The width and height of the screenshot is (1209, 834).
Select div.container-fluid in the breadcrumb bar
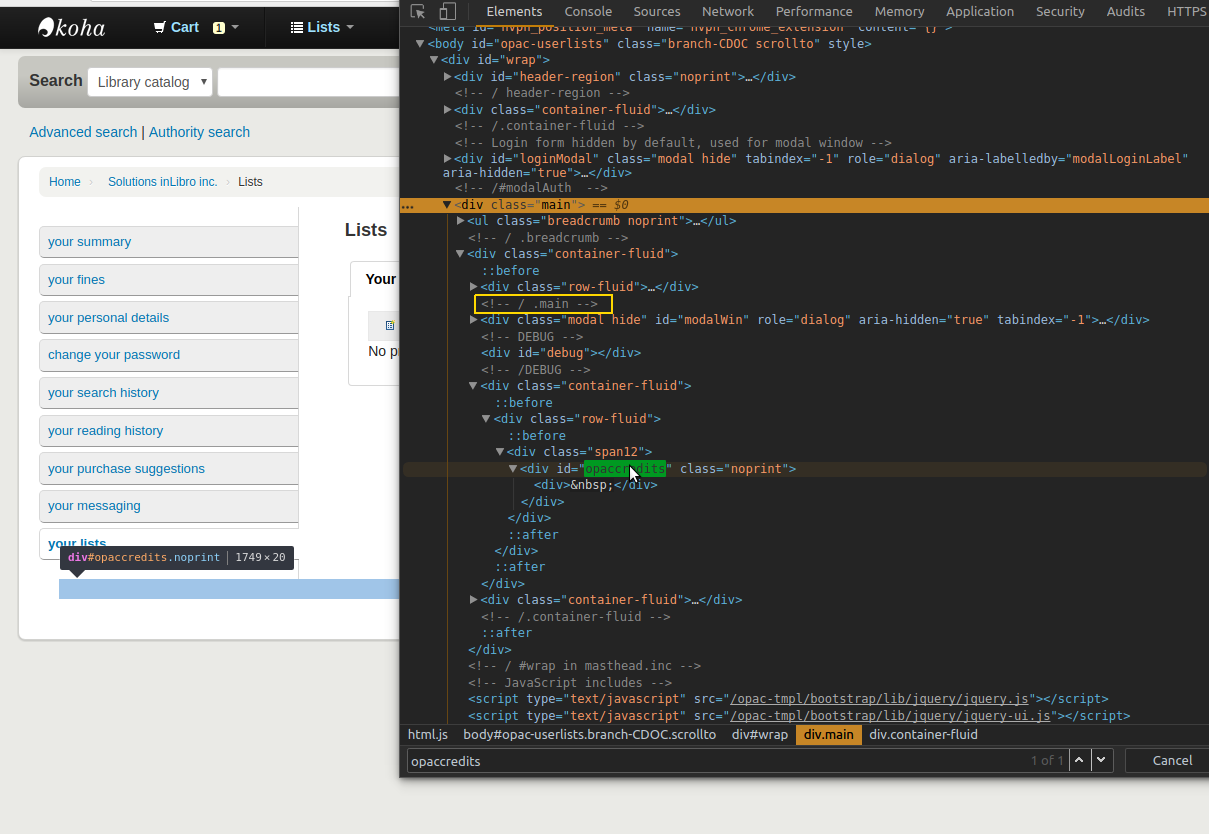(923, 735)
